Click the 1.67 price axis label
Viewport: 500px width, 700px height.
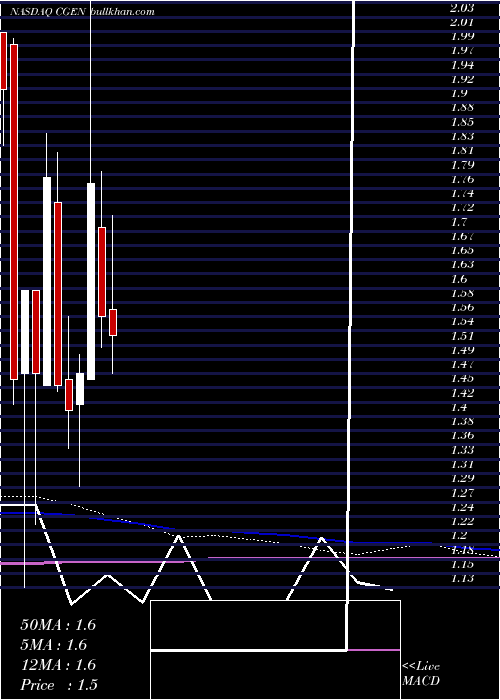(x=462, y=236)
